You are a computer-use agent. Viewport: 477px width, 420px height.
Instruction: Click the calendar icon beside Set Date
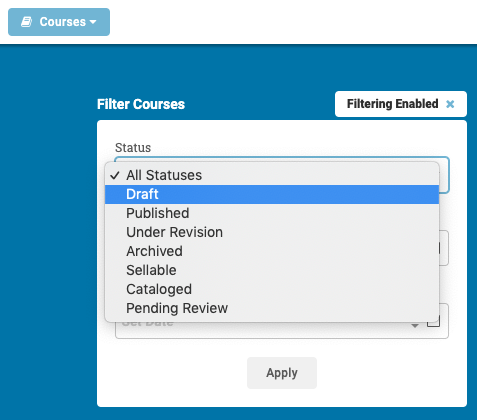pos(433,322)
